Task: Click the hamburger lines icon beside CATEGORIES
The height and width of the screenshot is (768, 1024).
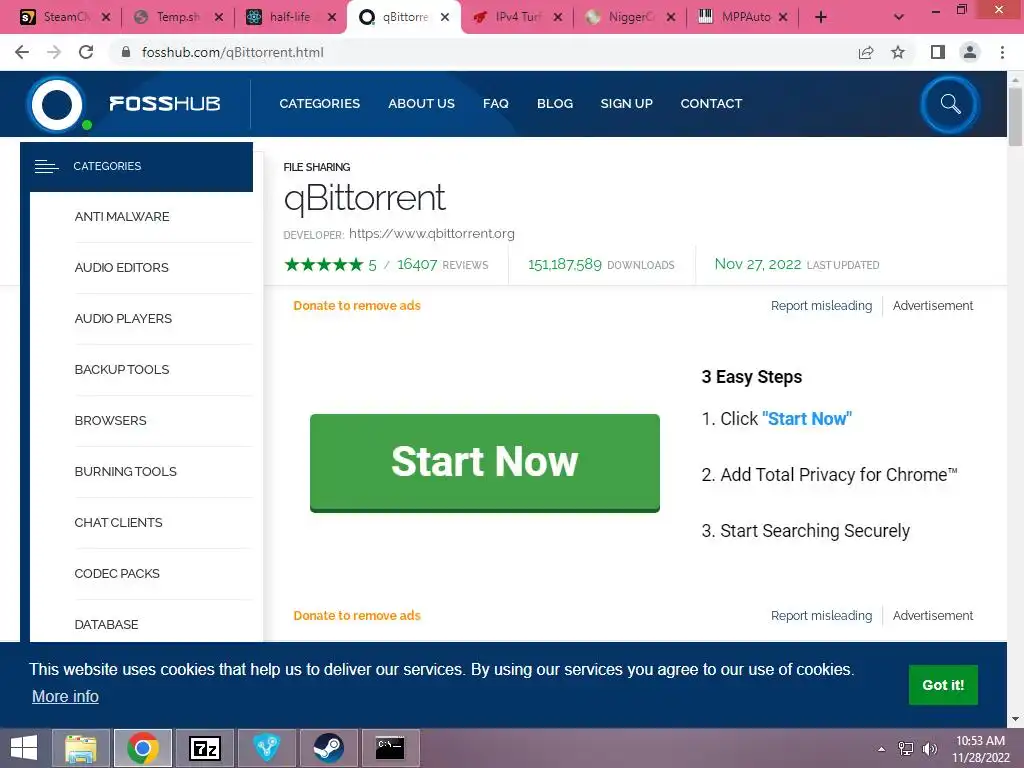Action: [x=46, y=167]
